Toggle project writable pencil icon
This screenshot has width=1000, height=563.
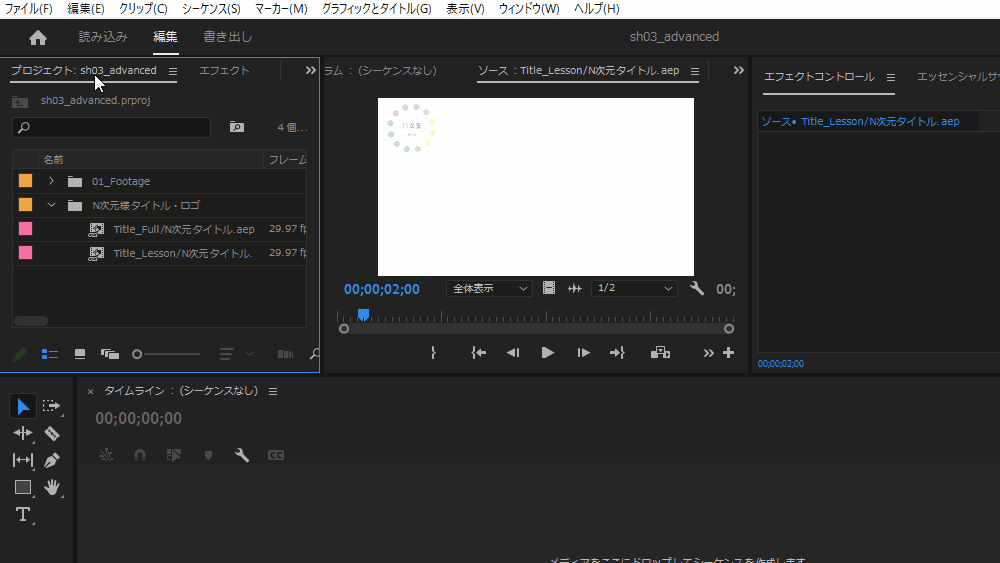point(20,354)
